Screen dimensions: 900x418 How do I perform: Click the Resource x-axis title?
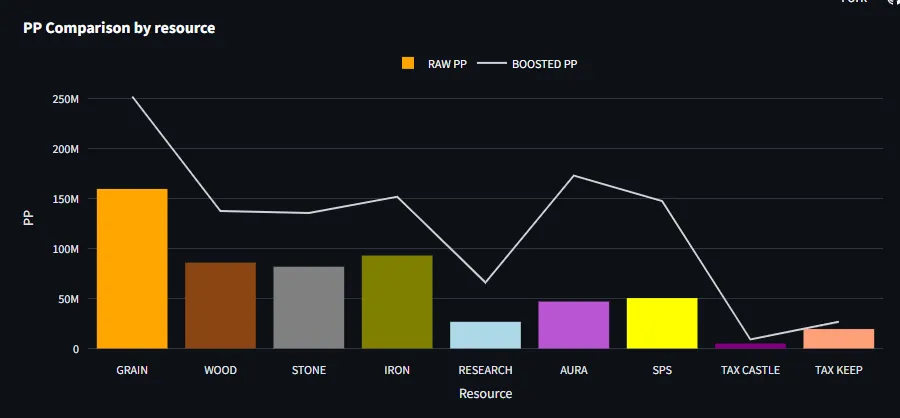(486, 394)
